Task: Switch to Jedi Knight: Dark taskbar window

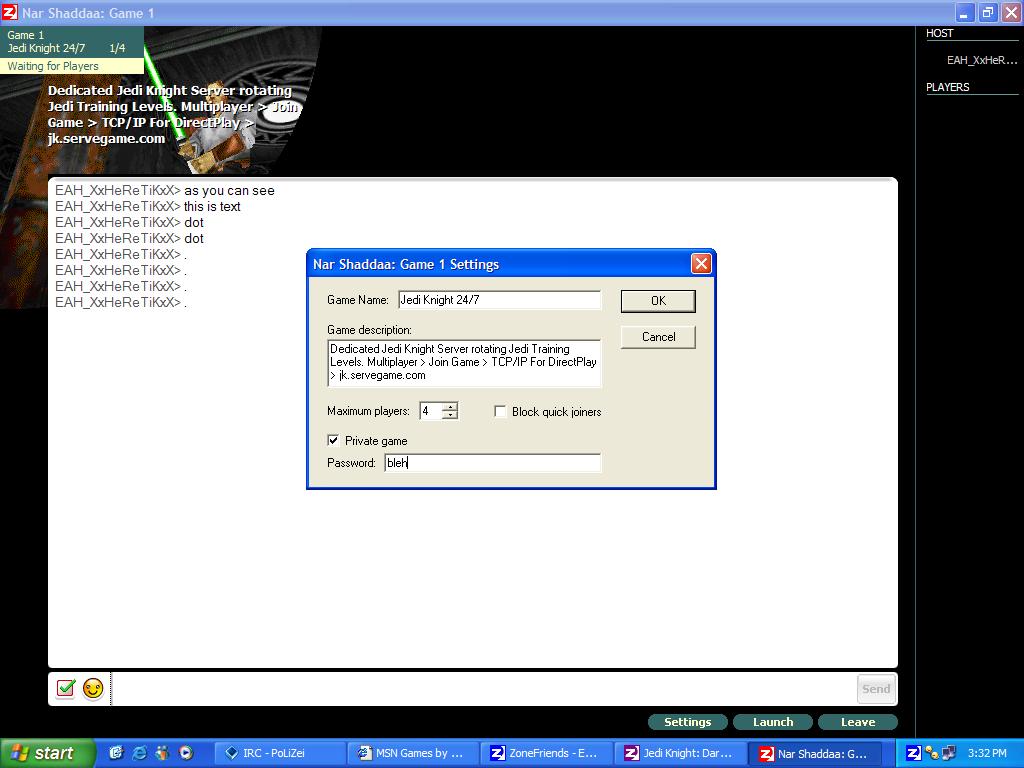Action: (x=680, y=753)
